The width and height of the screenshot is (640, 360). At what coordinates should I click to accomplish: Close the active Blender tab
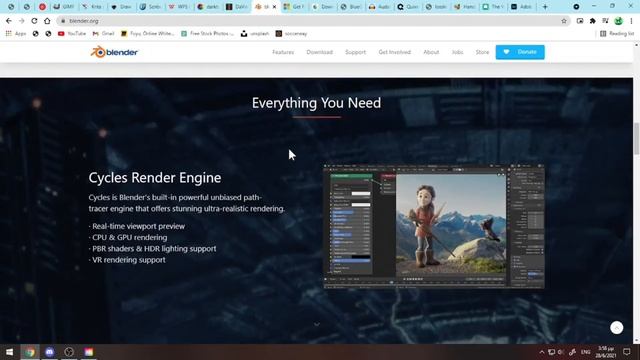[x=274, y=7]
